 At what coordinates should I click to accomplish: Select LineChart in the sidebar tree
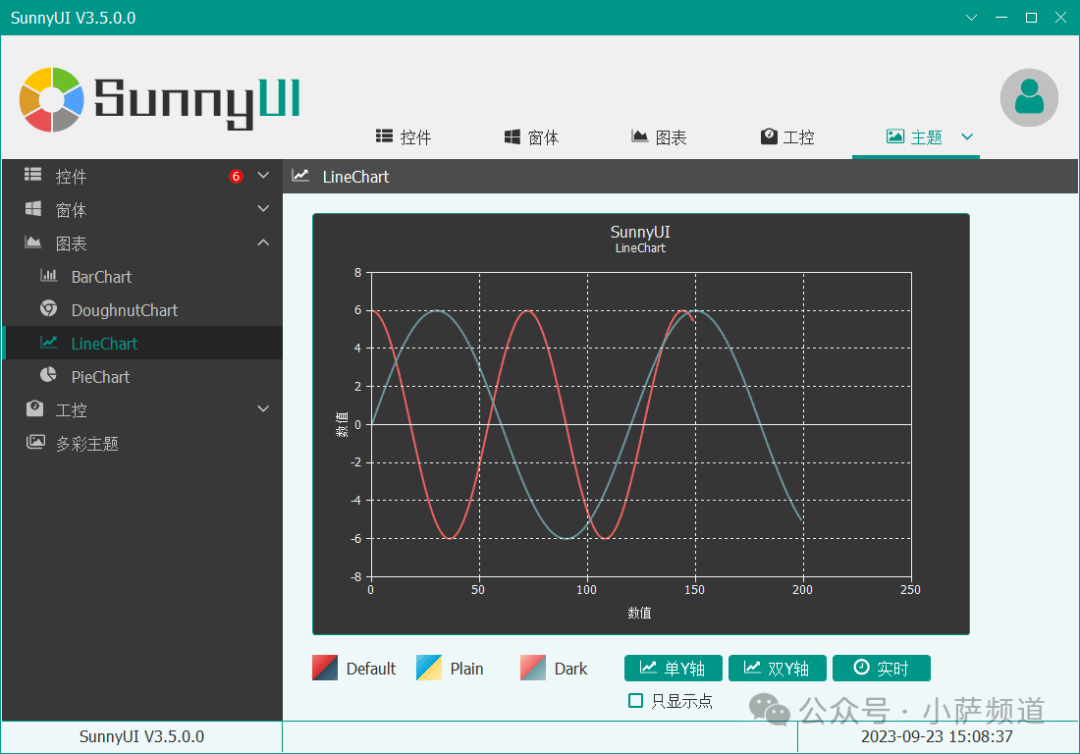tap(104, 343)
